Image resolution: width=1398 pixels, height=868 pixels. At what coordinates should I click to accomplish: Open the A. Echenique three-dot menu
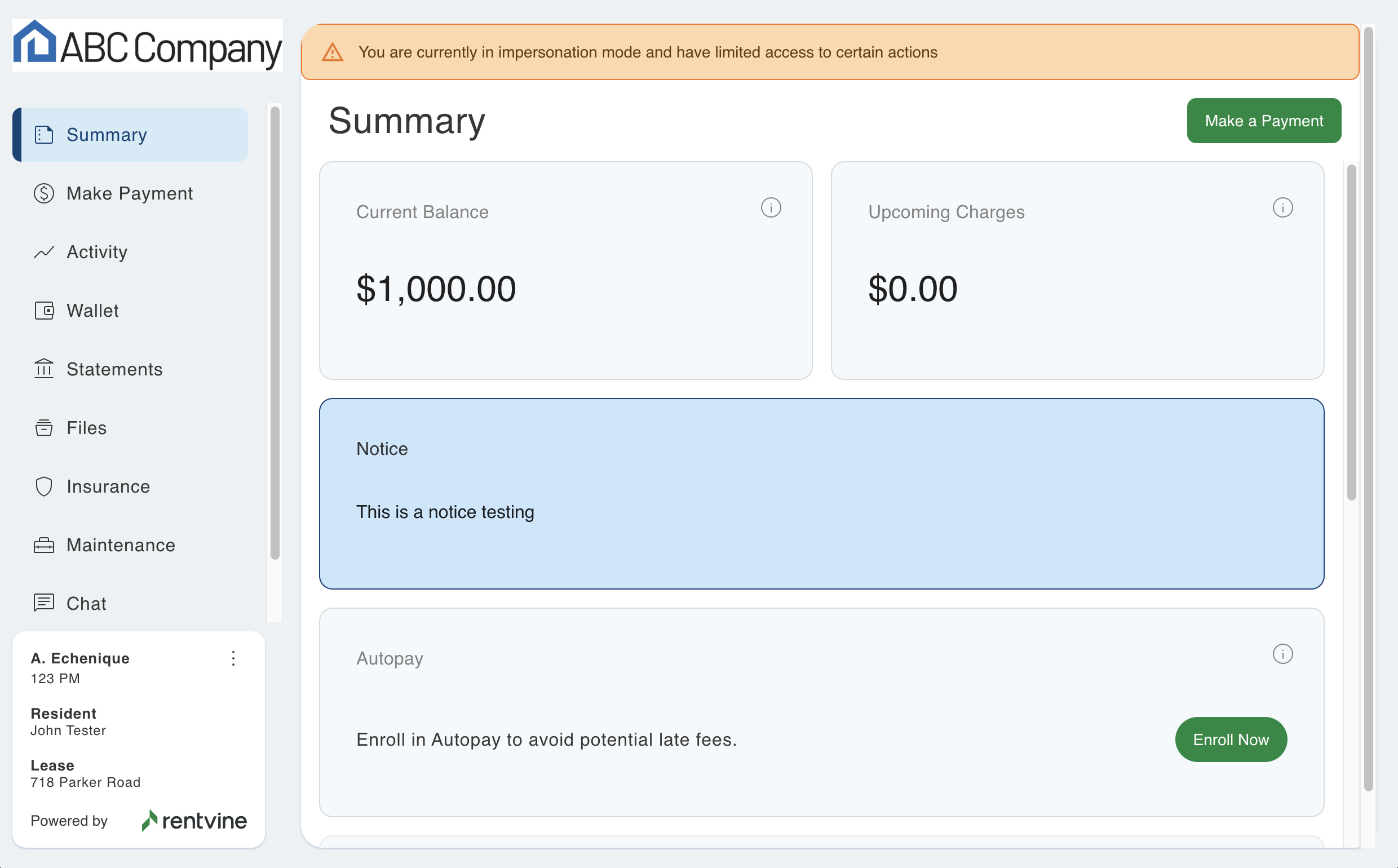[233, 658]
